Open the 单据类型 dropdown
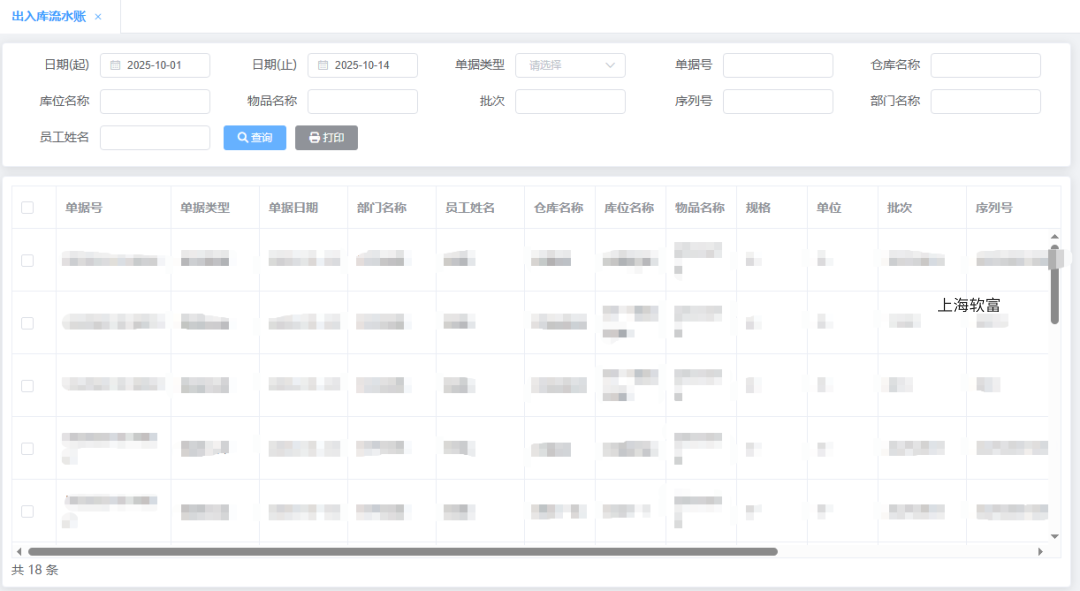 pyautogui.click(x=570, y=66)
